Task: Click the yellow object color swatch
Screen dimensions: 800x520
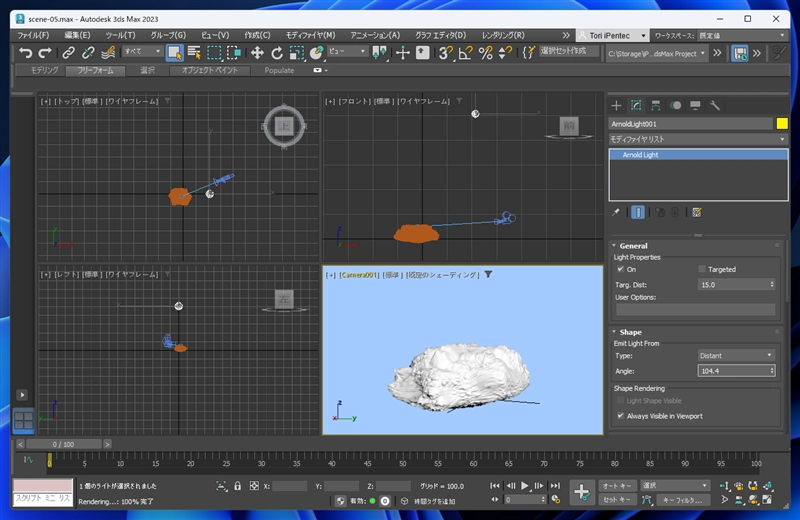Action: click(782, 123)
